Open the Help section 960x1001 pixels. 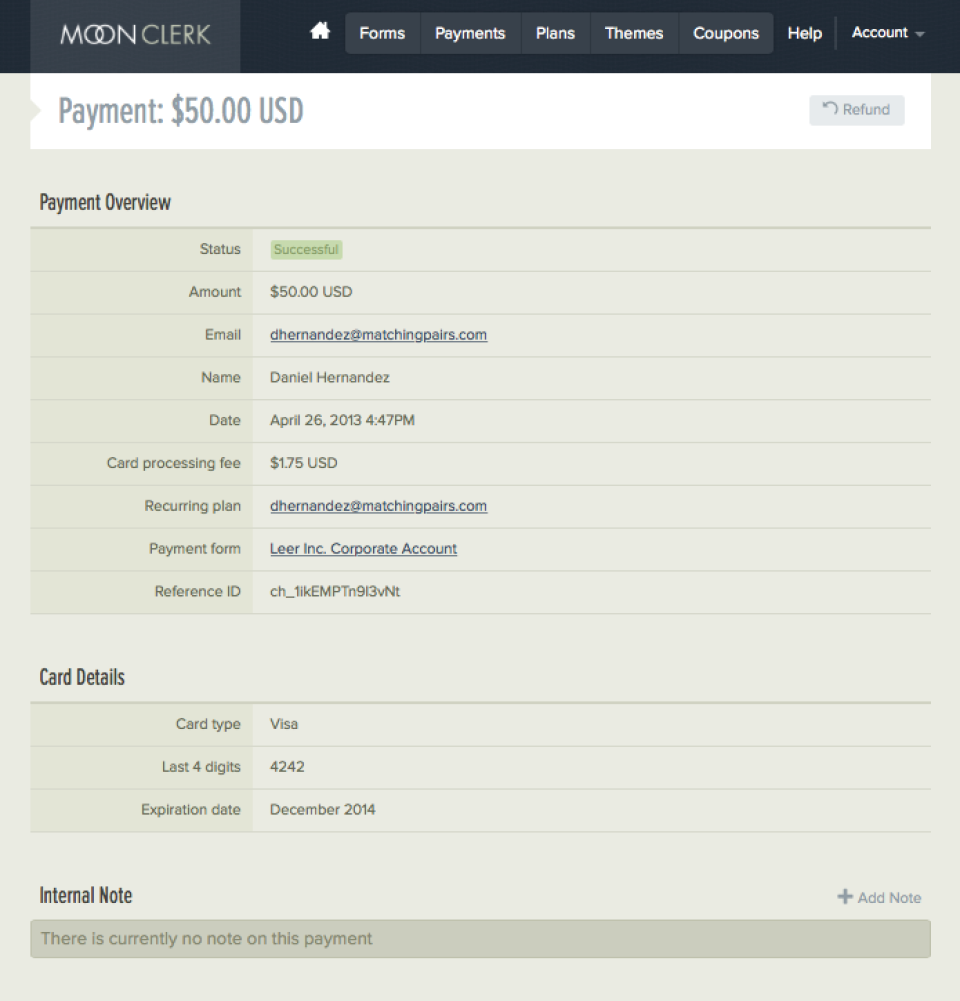pos(804,33)
